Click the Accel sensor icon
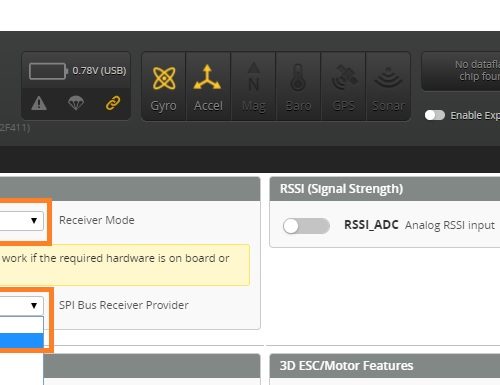The image size is (500, 385). pos(207,77)
